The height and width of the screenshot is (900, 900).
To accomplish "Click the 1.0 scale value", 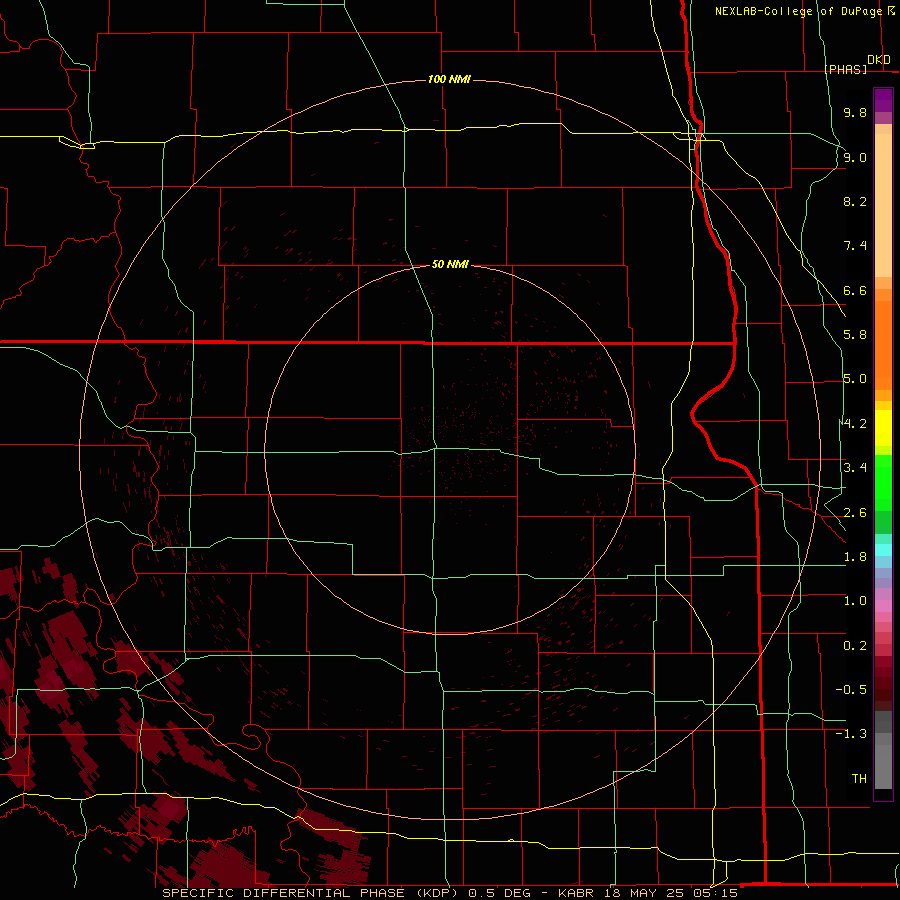I will [855, 601].
